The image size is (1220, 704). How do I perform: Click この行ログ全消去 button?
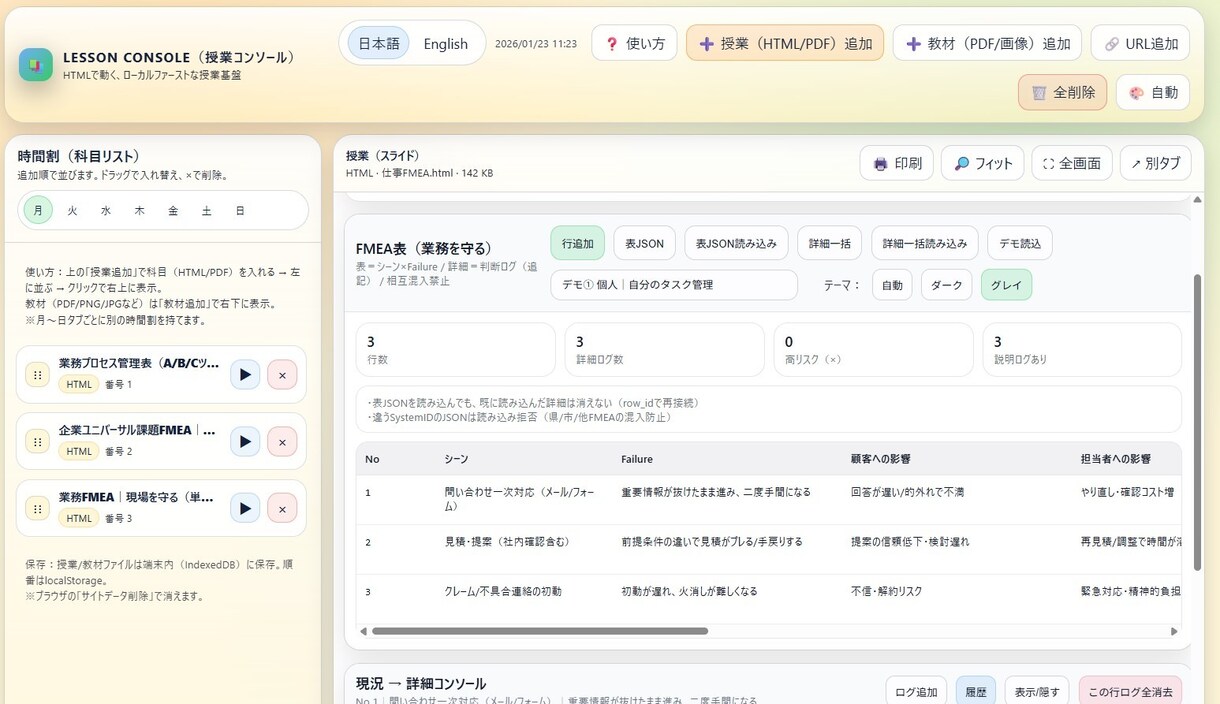pos(1130,692)
